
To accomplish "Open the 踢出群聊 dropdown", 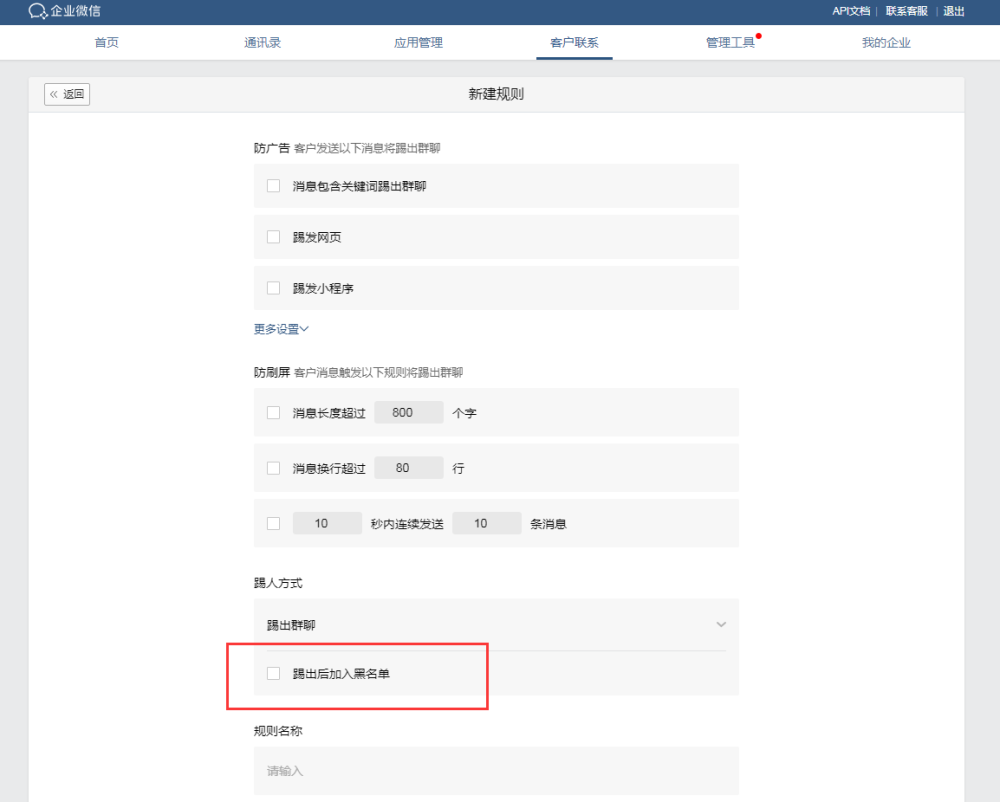I will pyautogui.click(x=496, y=625).
